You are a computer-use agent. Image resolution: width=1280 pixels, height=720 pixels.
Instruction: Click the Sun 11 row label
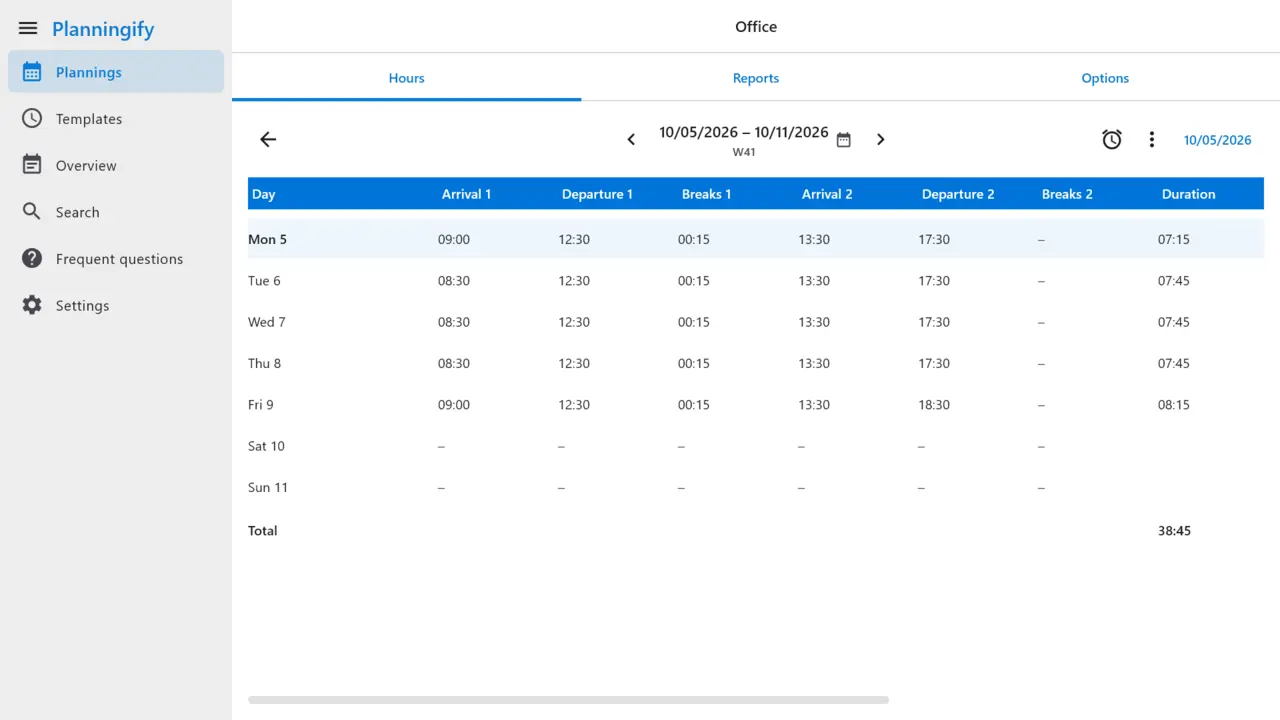268,487
